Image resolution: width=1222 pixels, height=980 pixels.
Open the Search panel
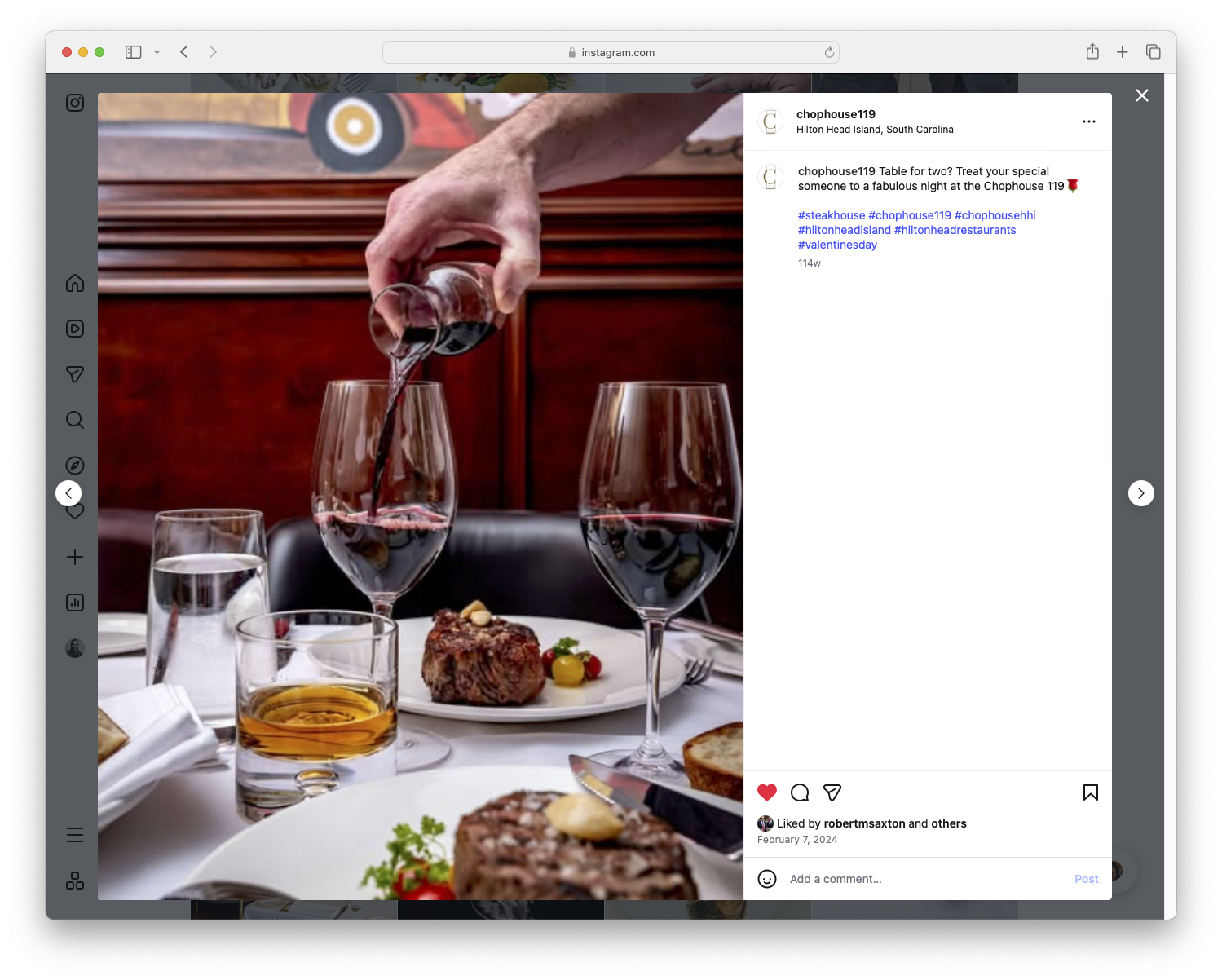tap(74, 420)
